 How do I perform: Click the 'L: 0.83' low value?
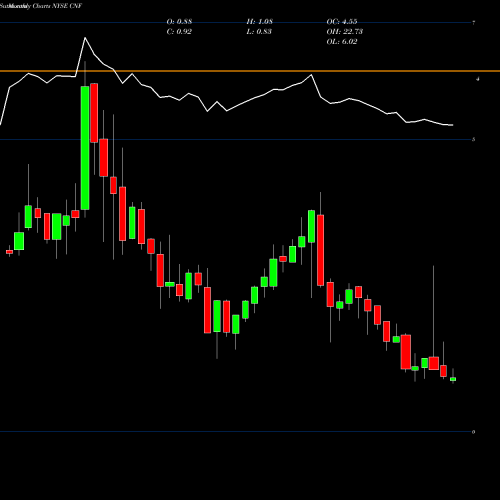259,32
